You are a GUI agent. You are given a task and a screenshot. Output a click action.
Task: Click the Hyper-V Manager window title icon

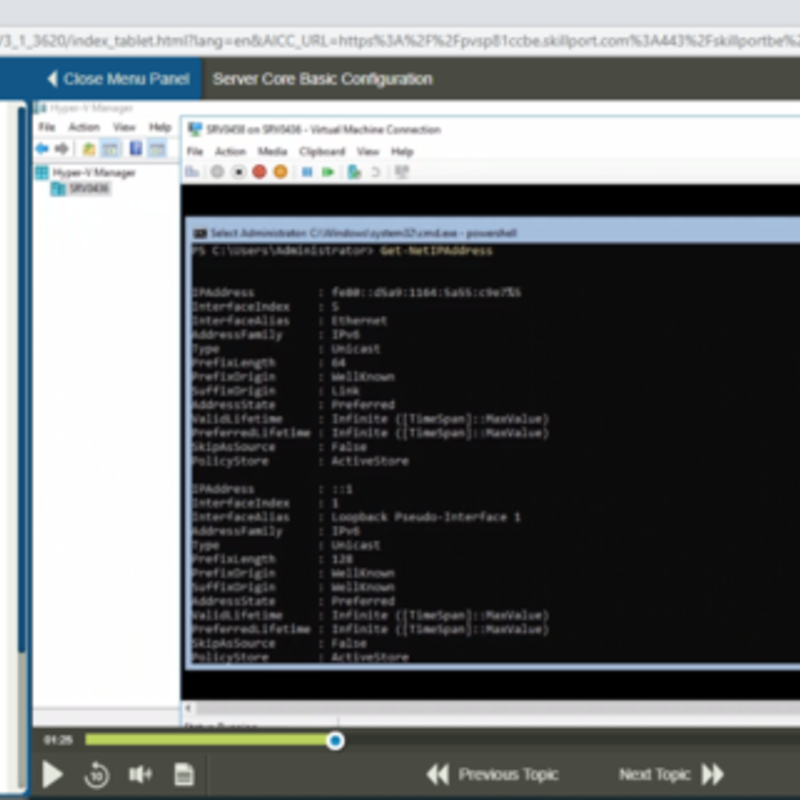41,108
